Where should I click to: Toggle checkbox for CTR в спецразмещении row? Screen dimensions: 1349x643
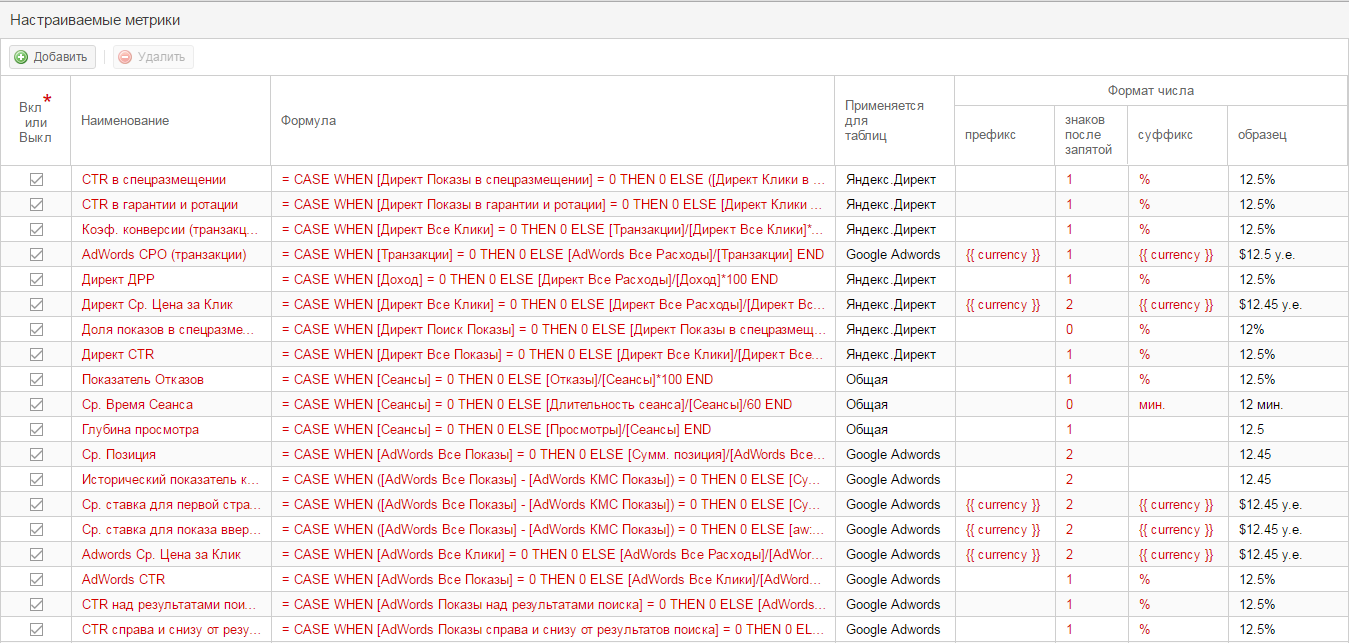[36, 180]
